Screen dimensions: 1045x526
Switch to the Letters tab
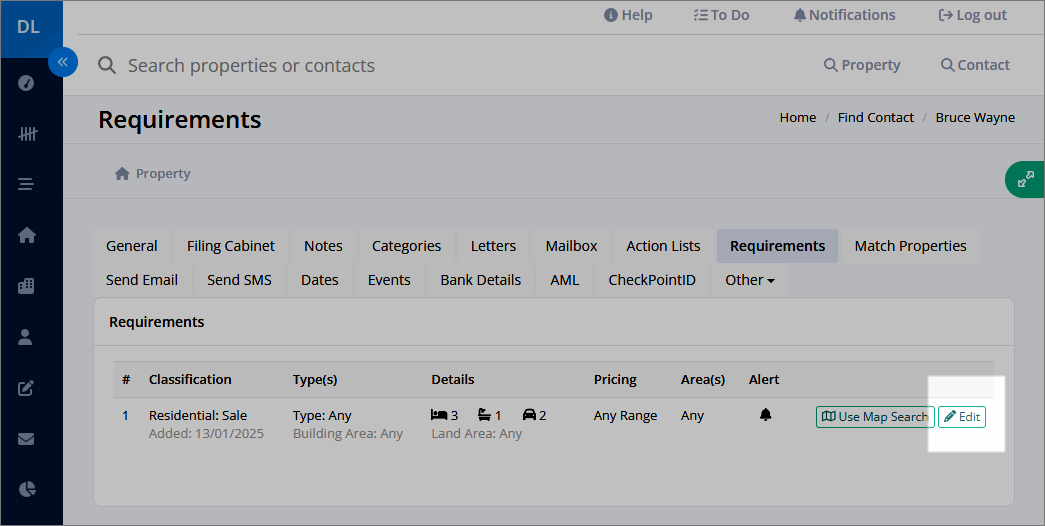tap(493, 246)
